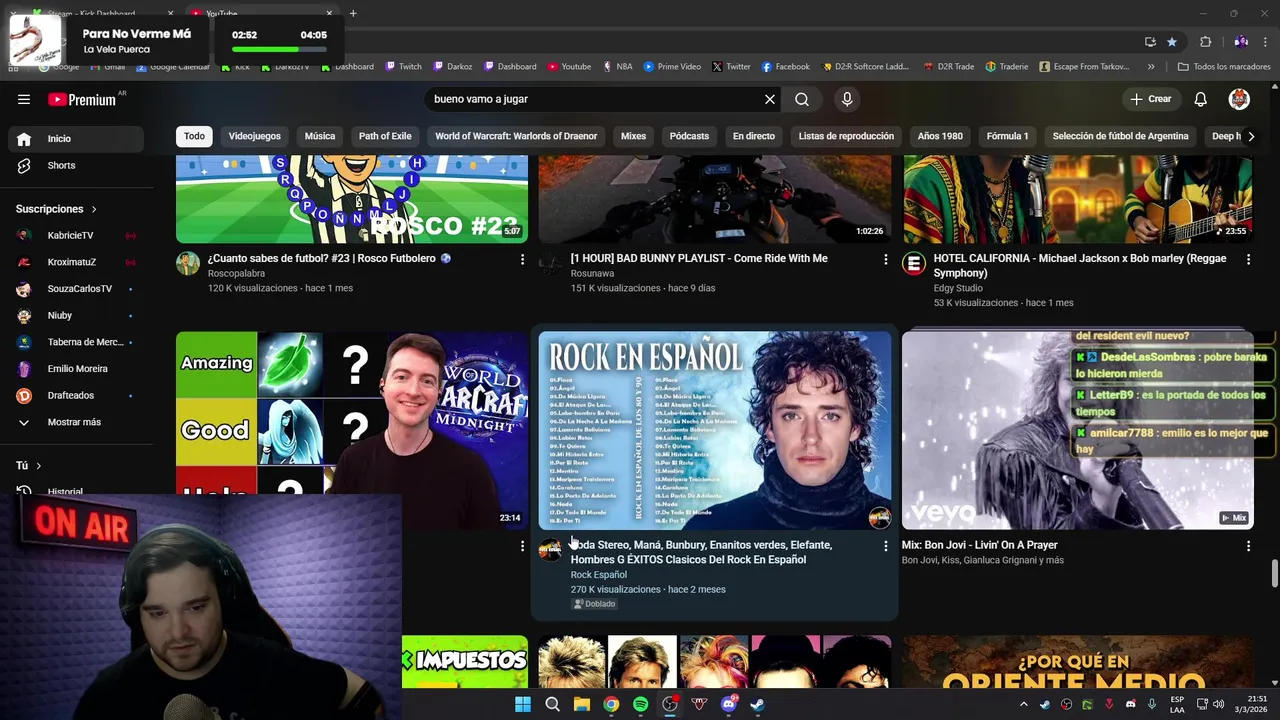Select the Fórmula 1 filter chip
Image resolution: width=1280 pixels, height=720 pixels.
(x=1007, y=136)
